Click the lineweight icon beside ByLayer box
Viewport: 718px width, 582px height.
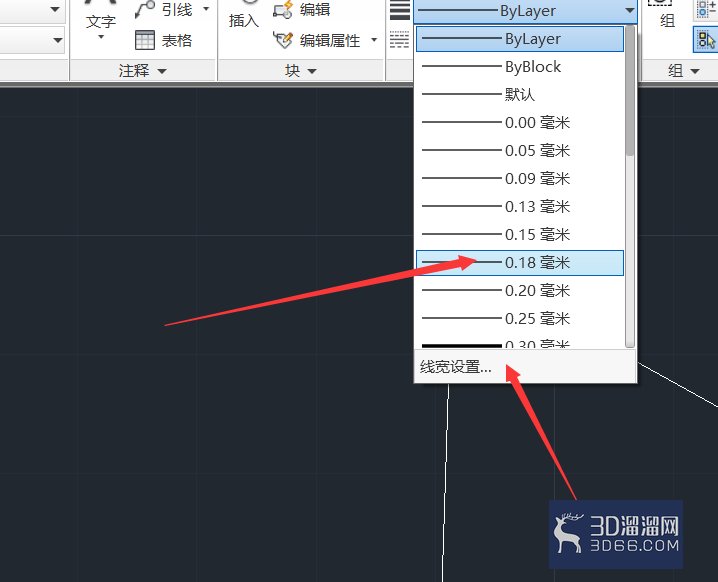[x=400, y=10]
